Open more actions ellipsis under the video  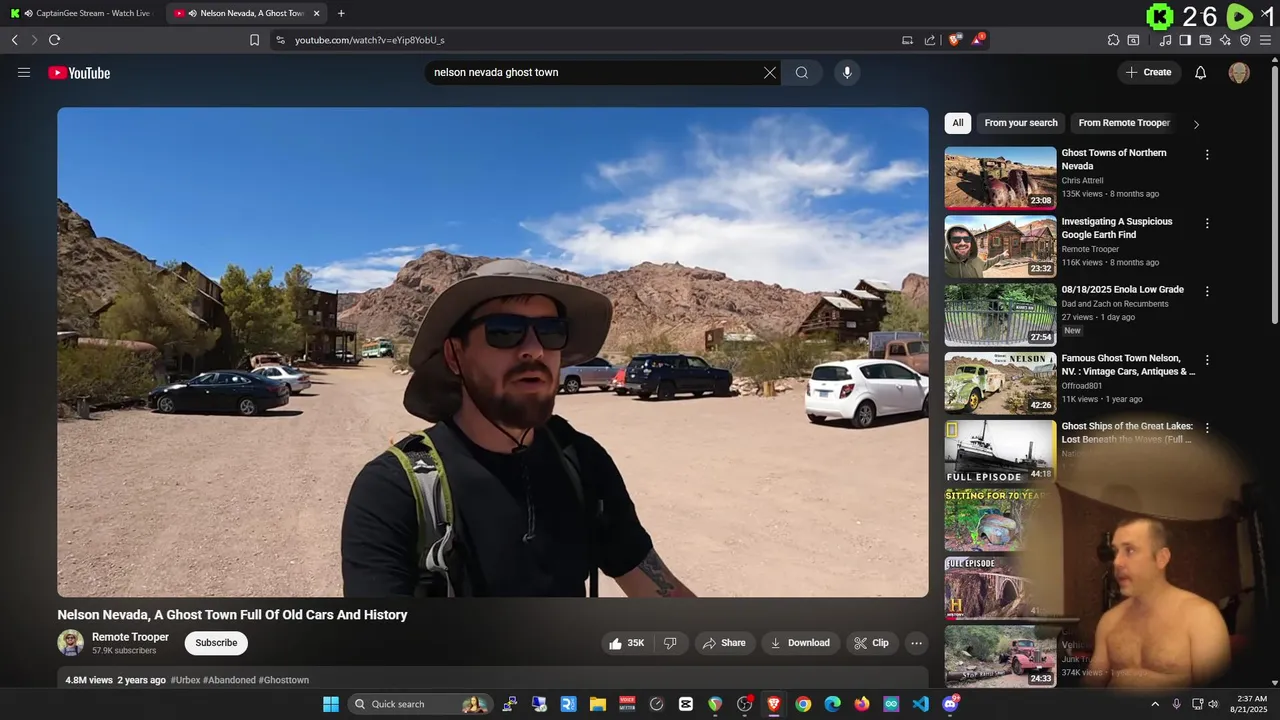(x=916, y=643)
